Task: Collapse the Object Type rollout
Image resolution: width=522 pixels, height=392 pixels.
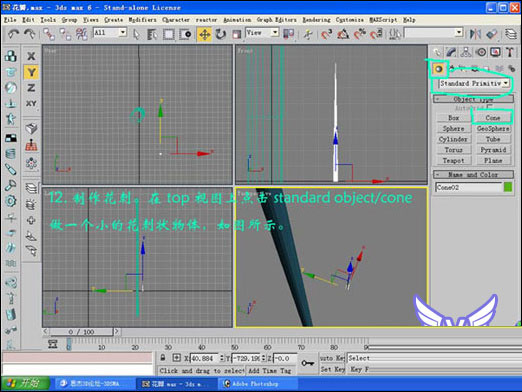Action: click(473, 99)
